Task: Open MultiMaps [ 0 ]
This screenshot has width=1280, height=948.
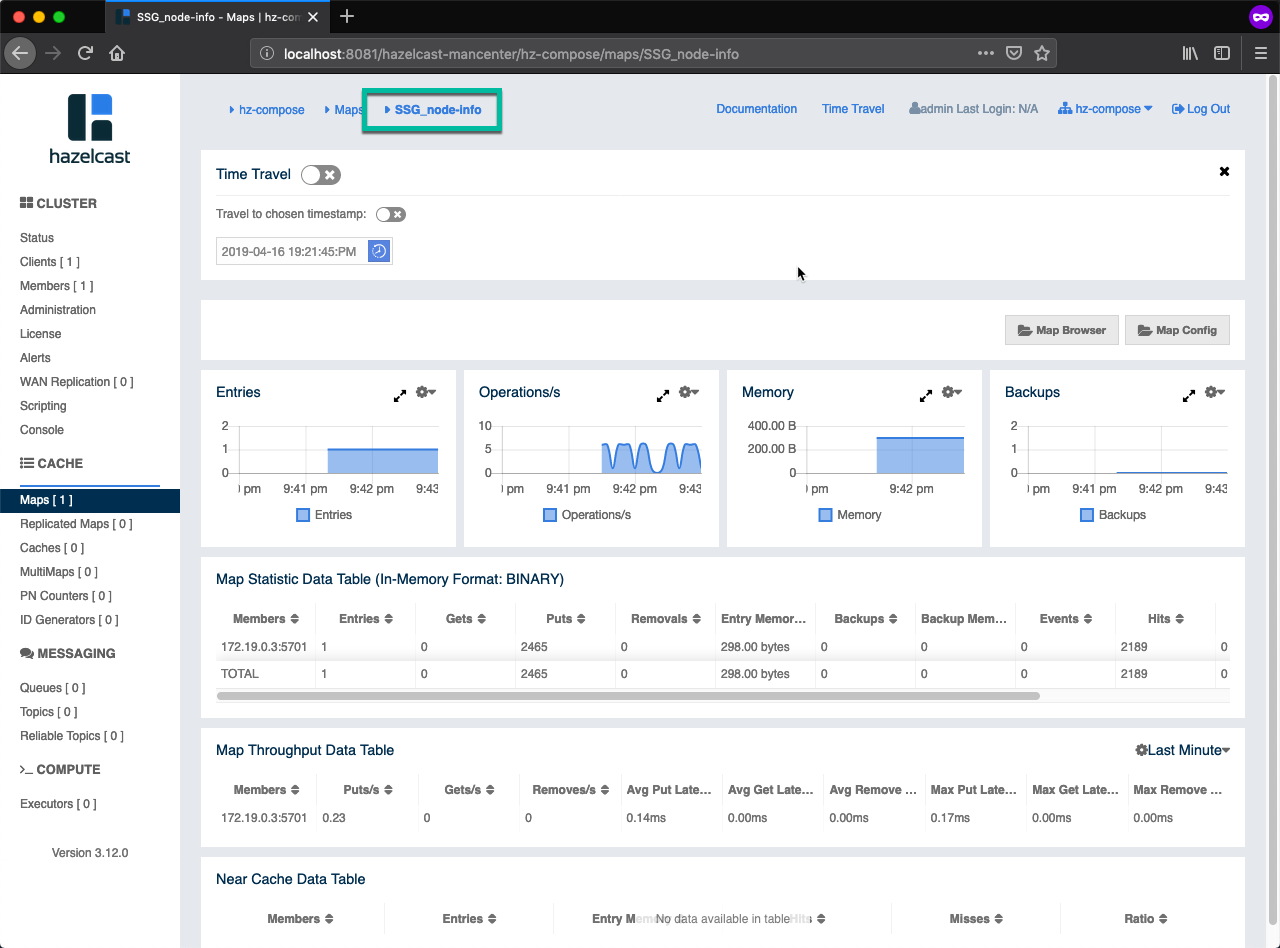Action: point(59,572)
